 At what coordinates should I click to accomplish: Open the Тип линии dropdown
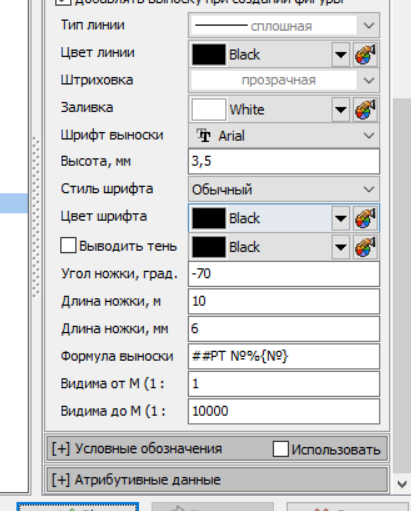point(284,25)
